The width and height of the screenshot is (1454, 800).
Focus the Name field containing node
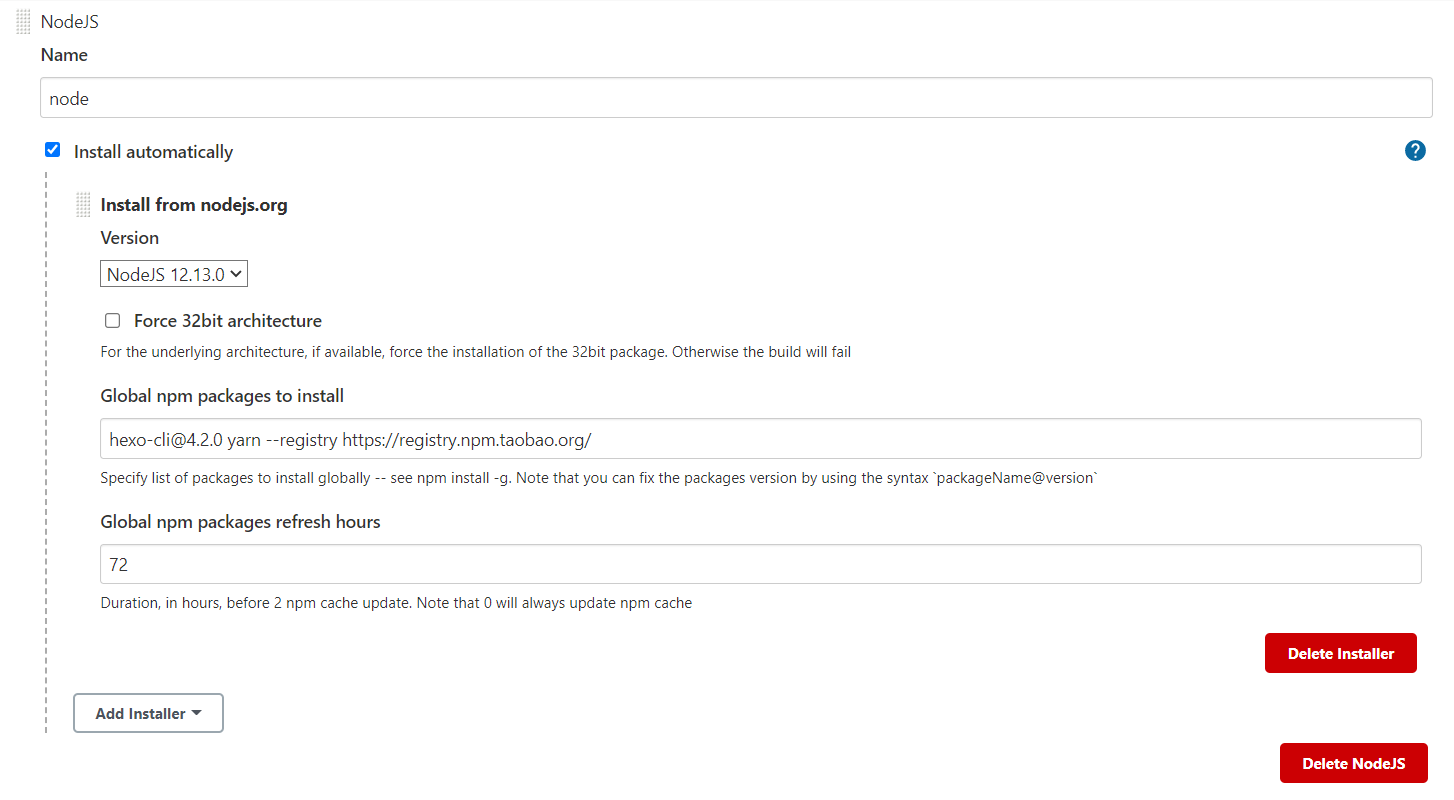tap(736, 98)
